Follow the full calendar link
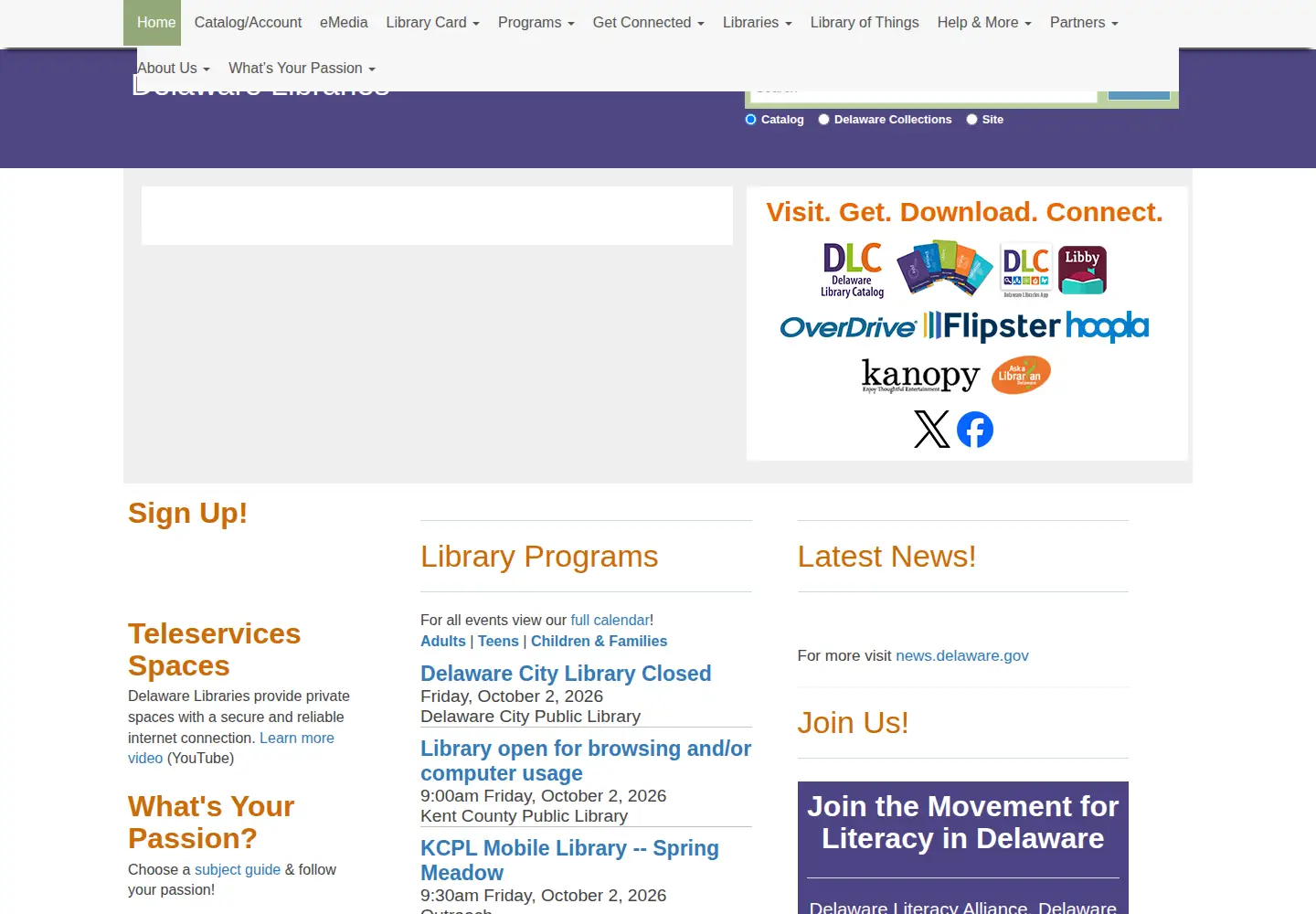1316x914 pixels. coord(610,621)
